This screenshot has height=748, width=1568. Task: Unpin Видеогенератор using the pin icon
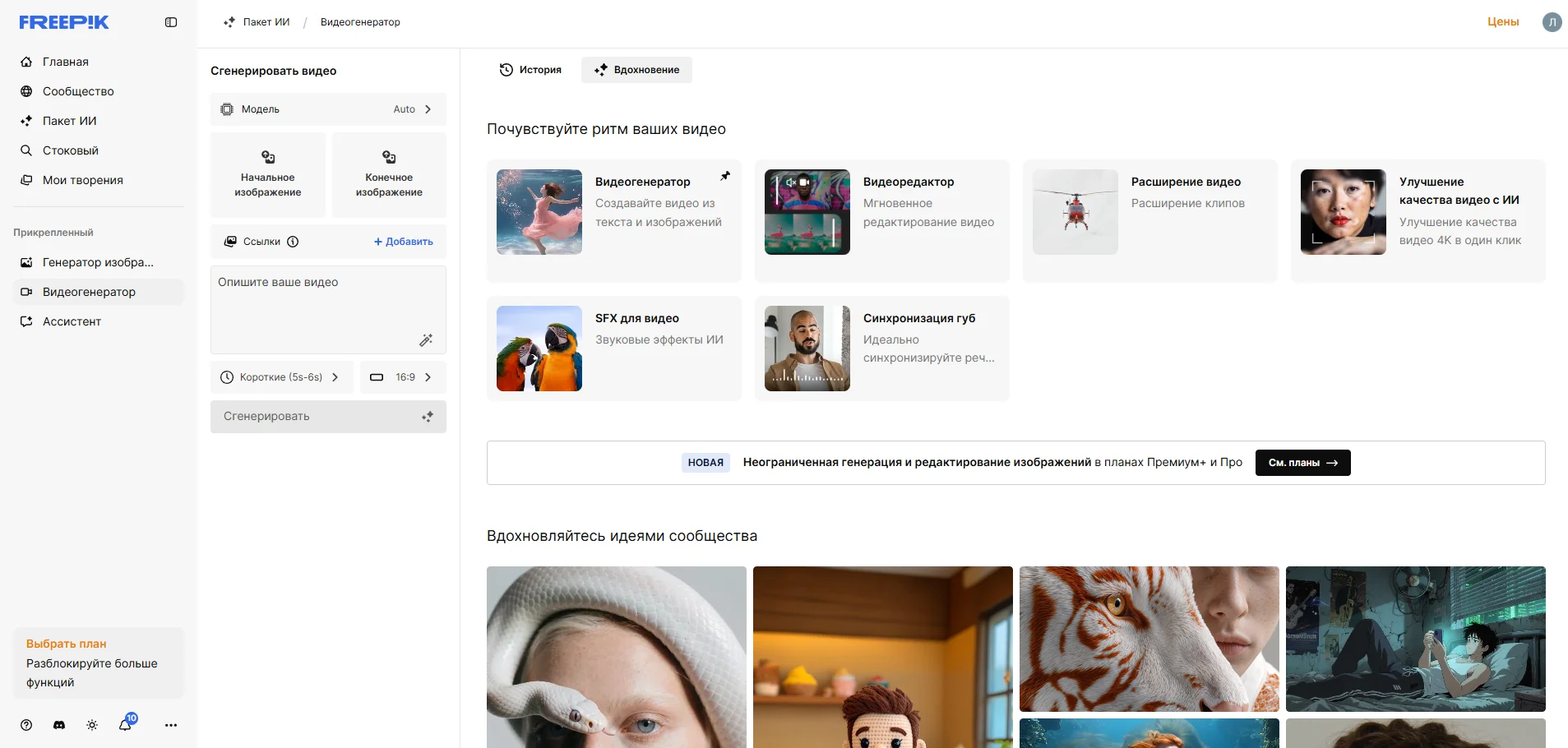tap(725, 176)
